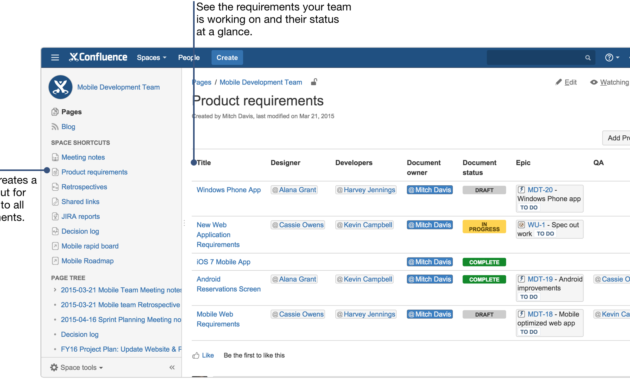
Task: Open New Web Application Requirements page
Action: point(218,235)
